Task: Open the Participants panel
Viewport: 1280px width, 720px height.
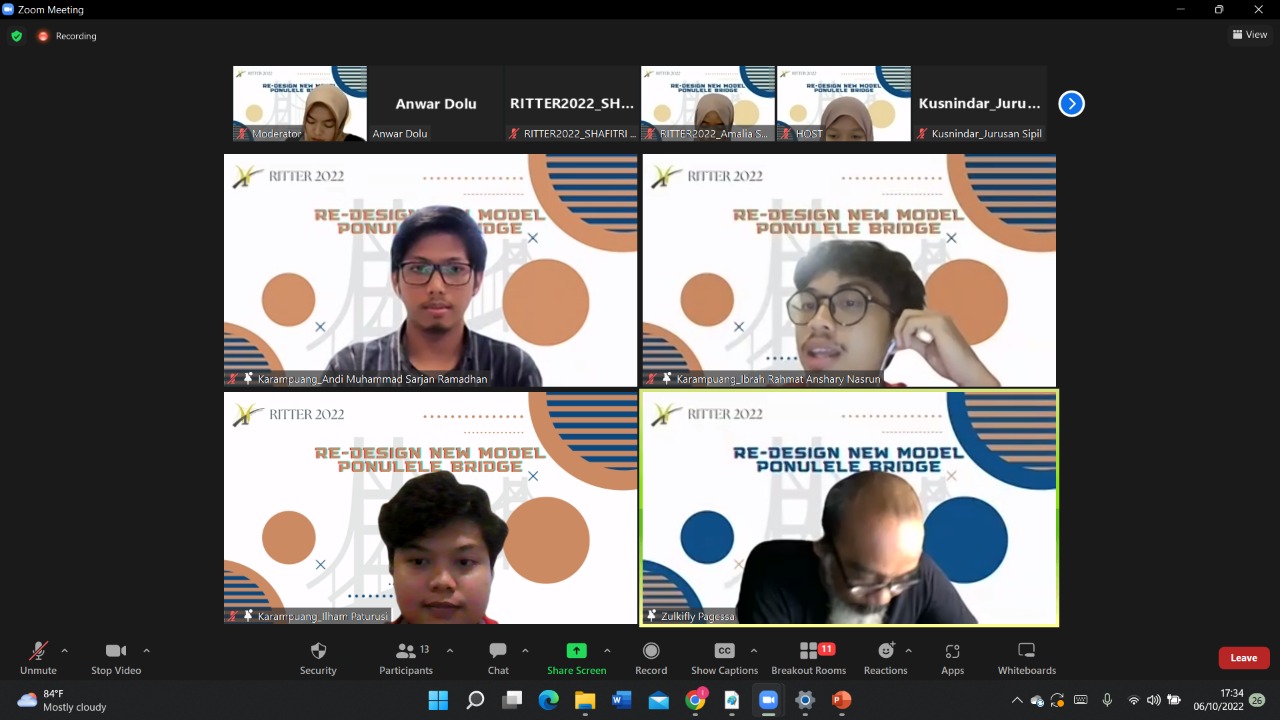Action: click(406, 657)
